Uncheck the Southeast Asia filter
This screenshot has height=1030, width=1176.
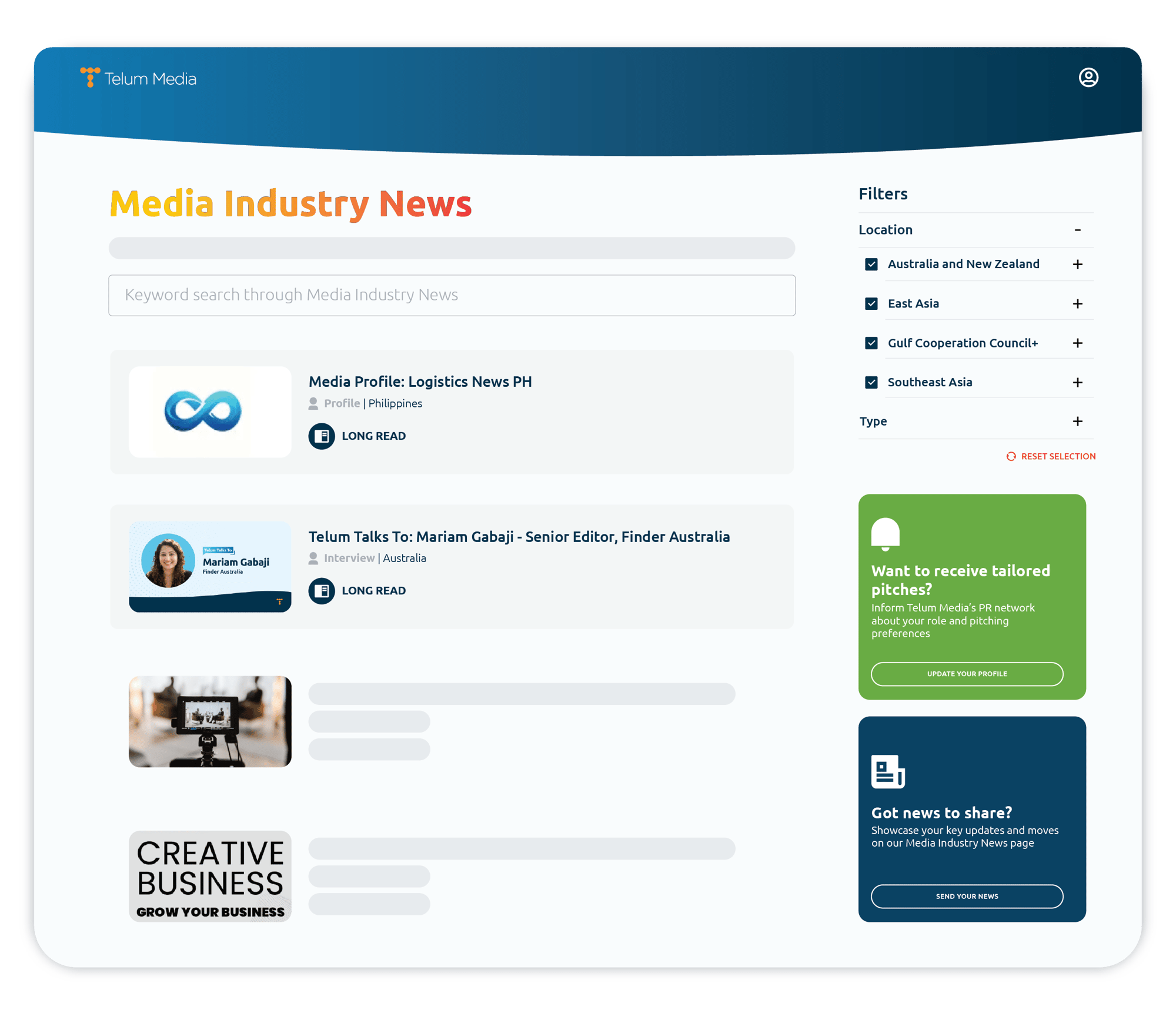[871, 382]
